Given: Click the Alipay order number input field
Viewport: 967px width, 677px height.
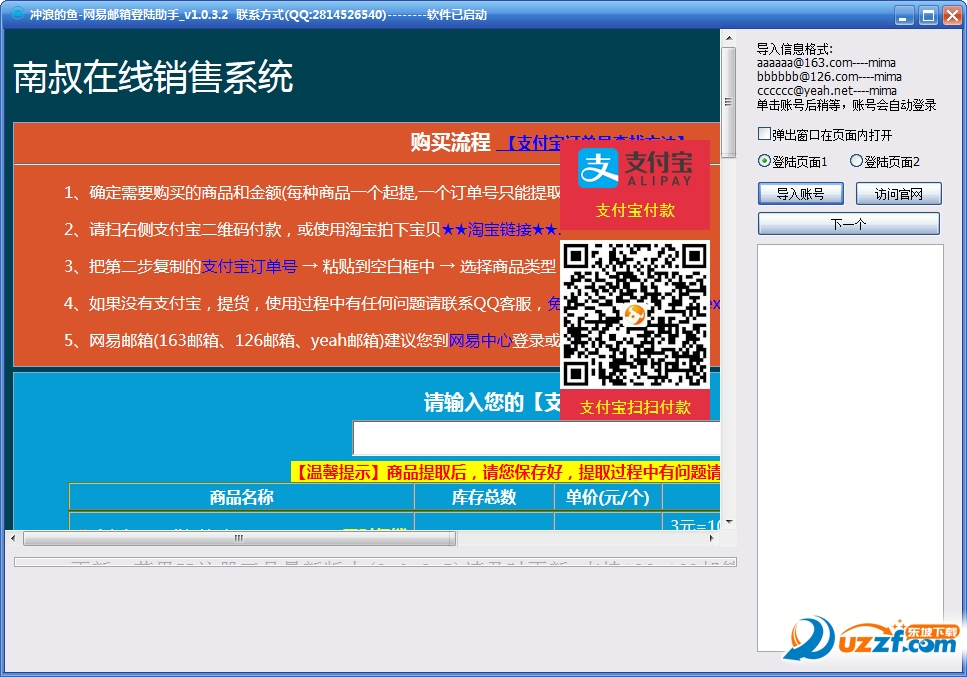Looking at the screenshot, I should tap(536, 438).
